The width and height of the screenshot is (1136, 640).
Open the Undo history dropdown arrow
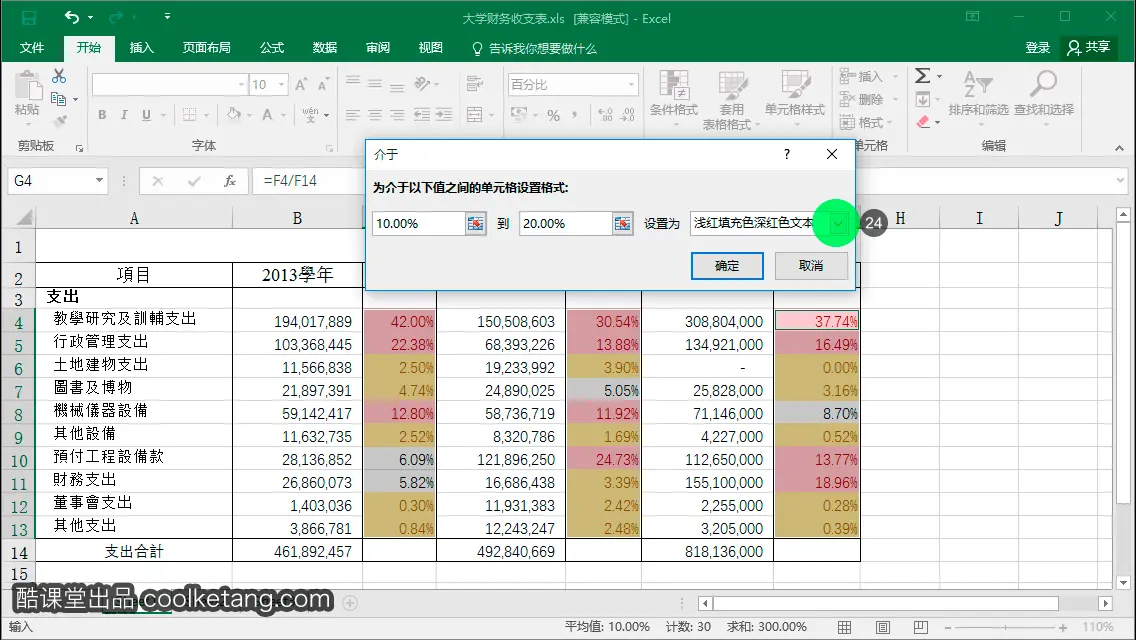click(x=91, y=17)
